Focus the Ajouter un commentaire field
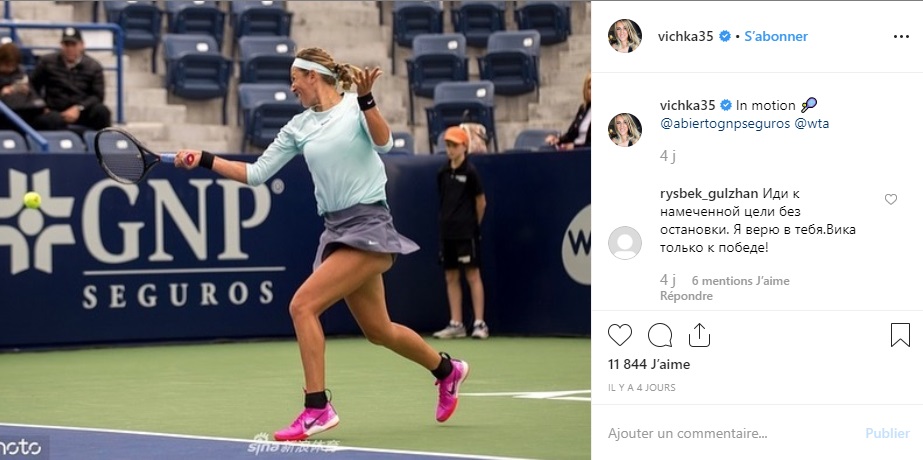This screenshot has width=923, height=460. pyautogui.click(x=730, y=433)
